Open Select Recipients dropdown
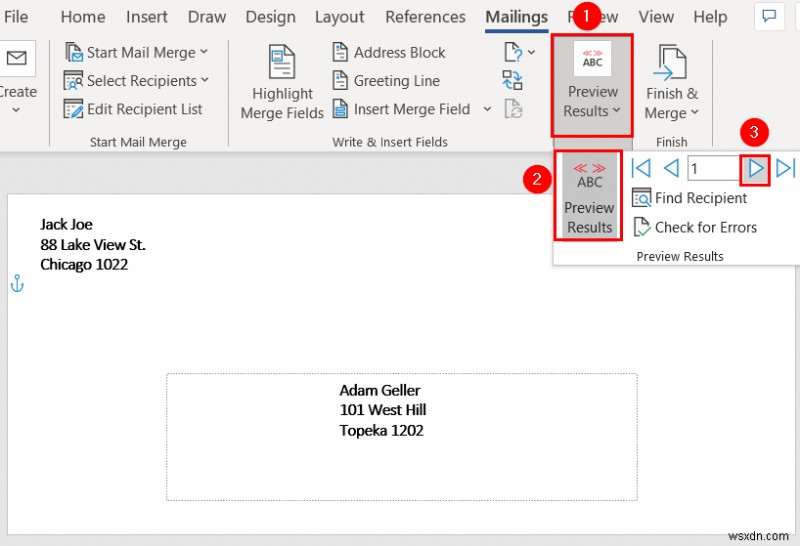The width and height of the screenshot is (800, 546). click(x=136, y=81)
